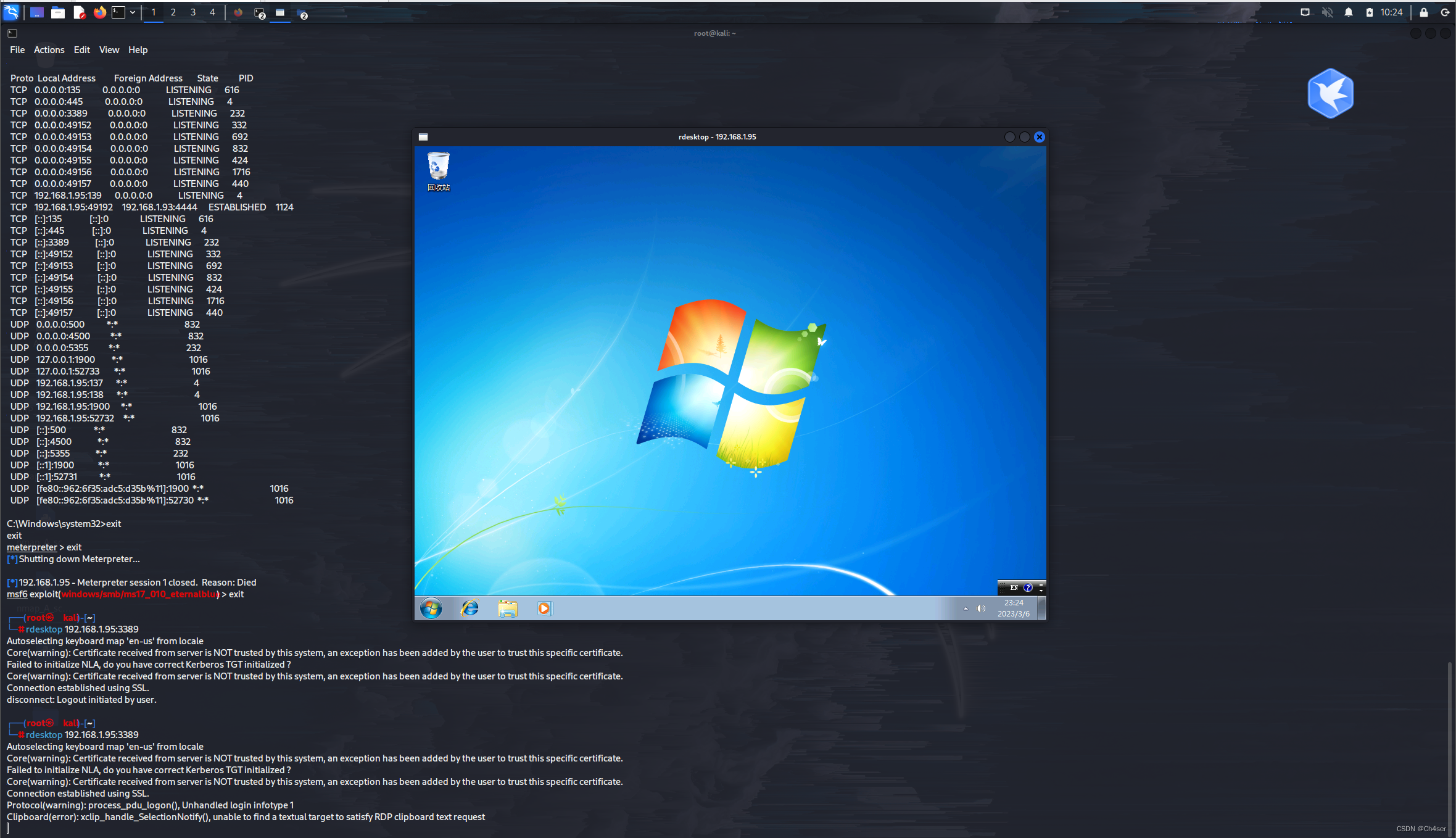Open Firefox from the Kali top panel
This screenshot has width=1456, height=838.
coord(99,12)
